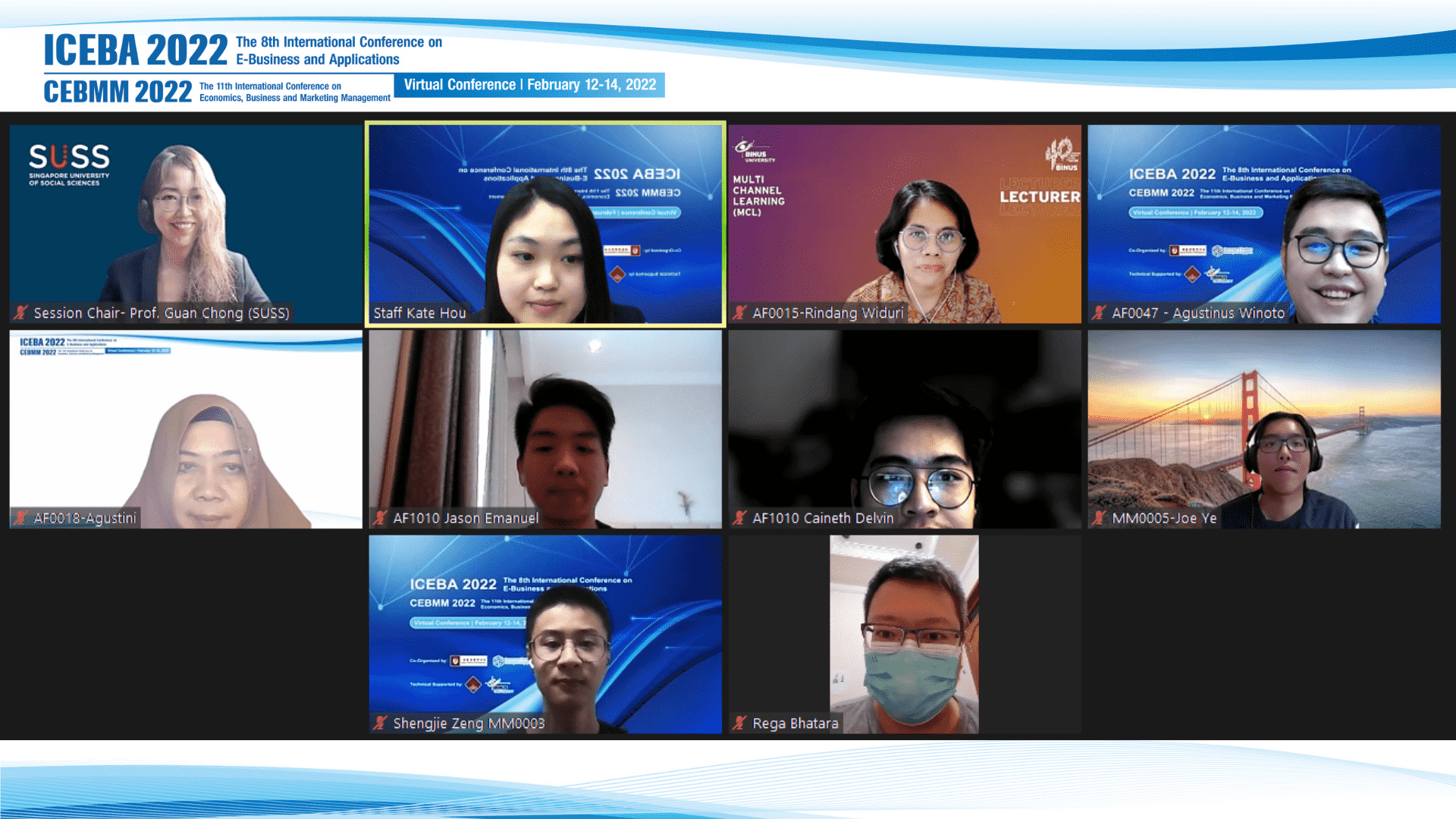This screenshot has width=1456, height=819.
Task: Click muted mic icon next to AF0015-Rindang Widuri
Action: pyautogui.click(x=740, y=312)
